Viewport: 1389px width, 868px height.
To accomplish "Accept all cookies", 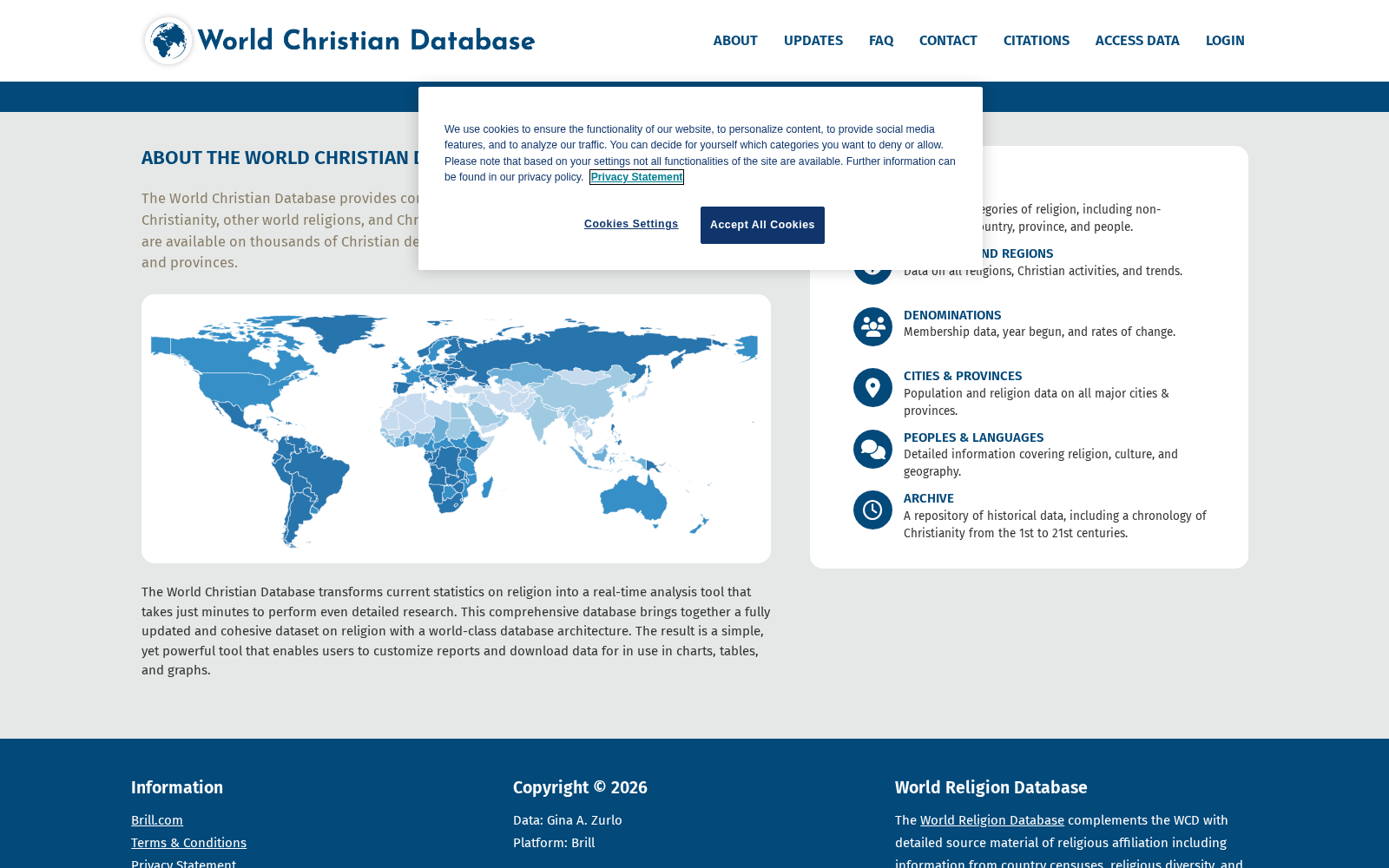I will coord(762,225).
